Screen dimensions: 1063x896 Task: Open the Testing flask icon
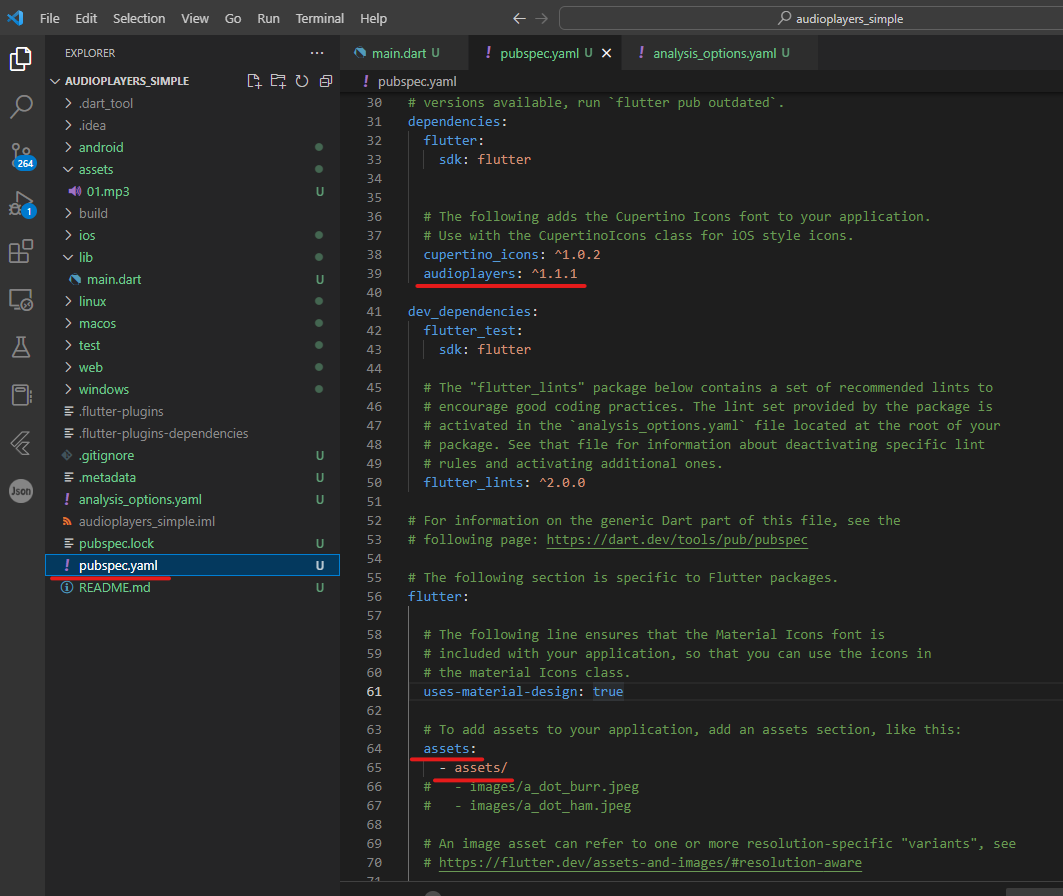21,347
